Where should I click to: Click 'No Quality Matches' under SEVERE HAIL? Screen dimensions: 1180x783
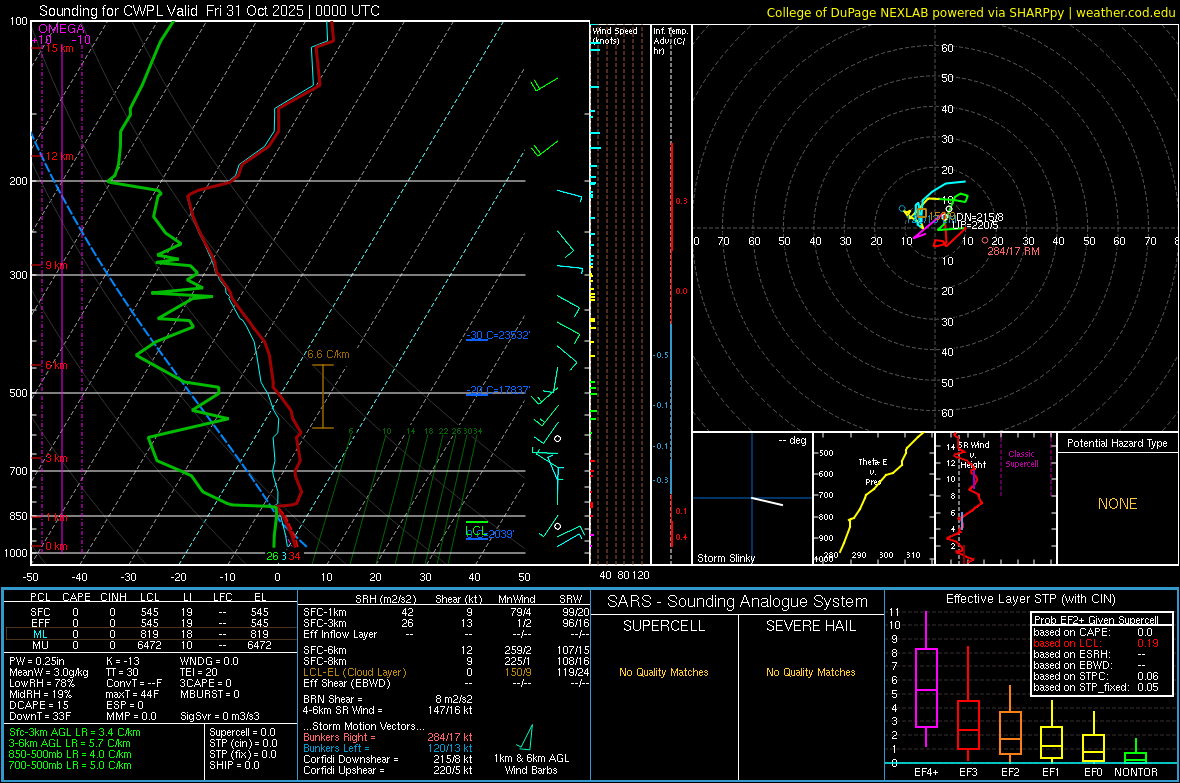[x=810, y=672]
